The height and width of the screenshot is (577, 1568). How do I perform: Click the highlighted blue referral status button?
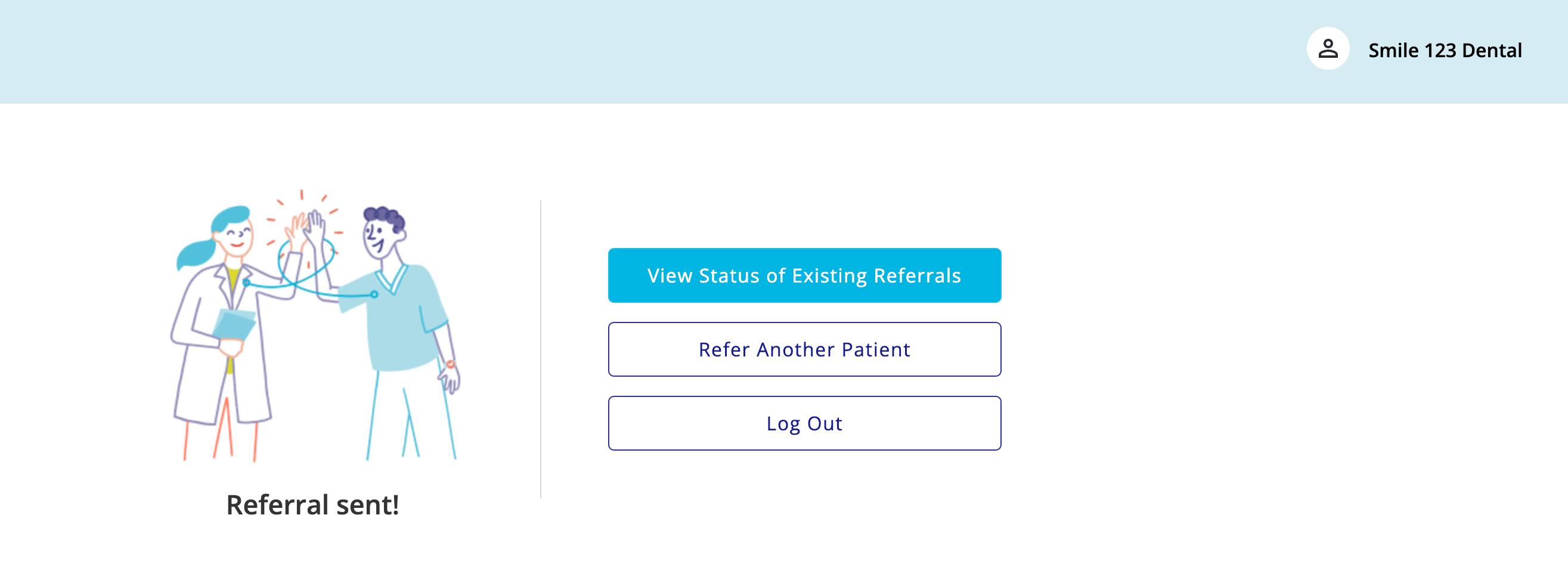(x=804, y=275)
